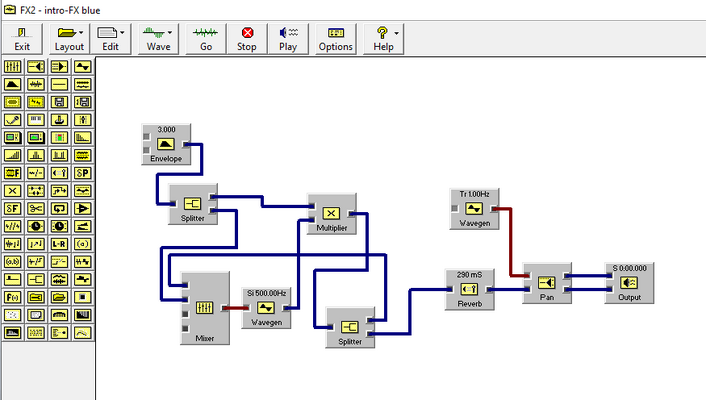Select the Output node on canvas

629,283
